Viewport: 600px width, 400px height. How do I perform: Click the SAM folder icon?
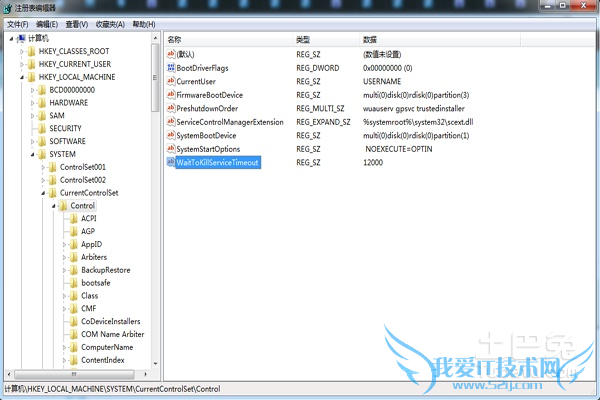coord(42,116)
